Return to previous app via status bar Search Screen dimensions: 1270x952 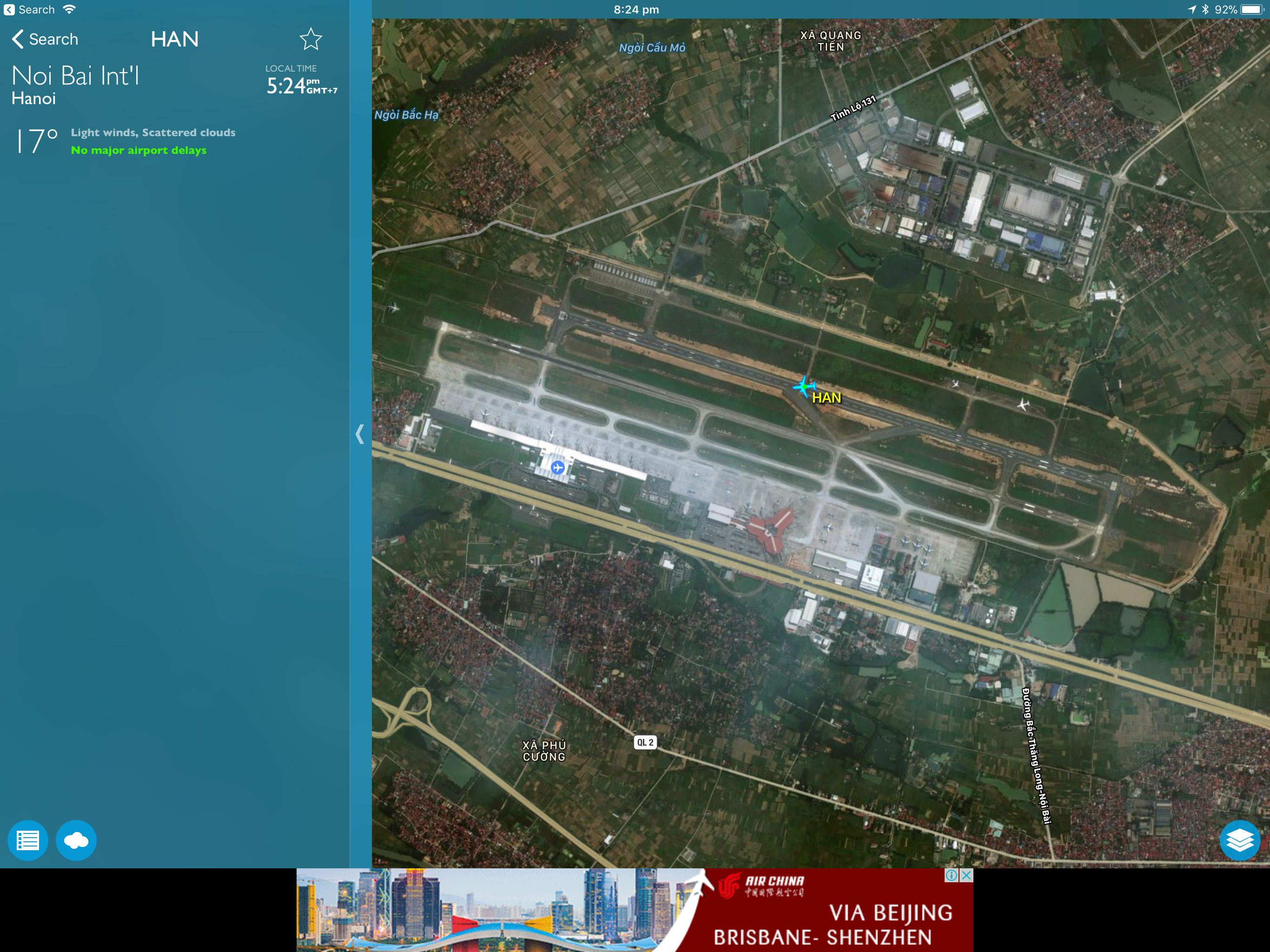click(30, 9)
